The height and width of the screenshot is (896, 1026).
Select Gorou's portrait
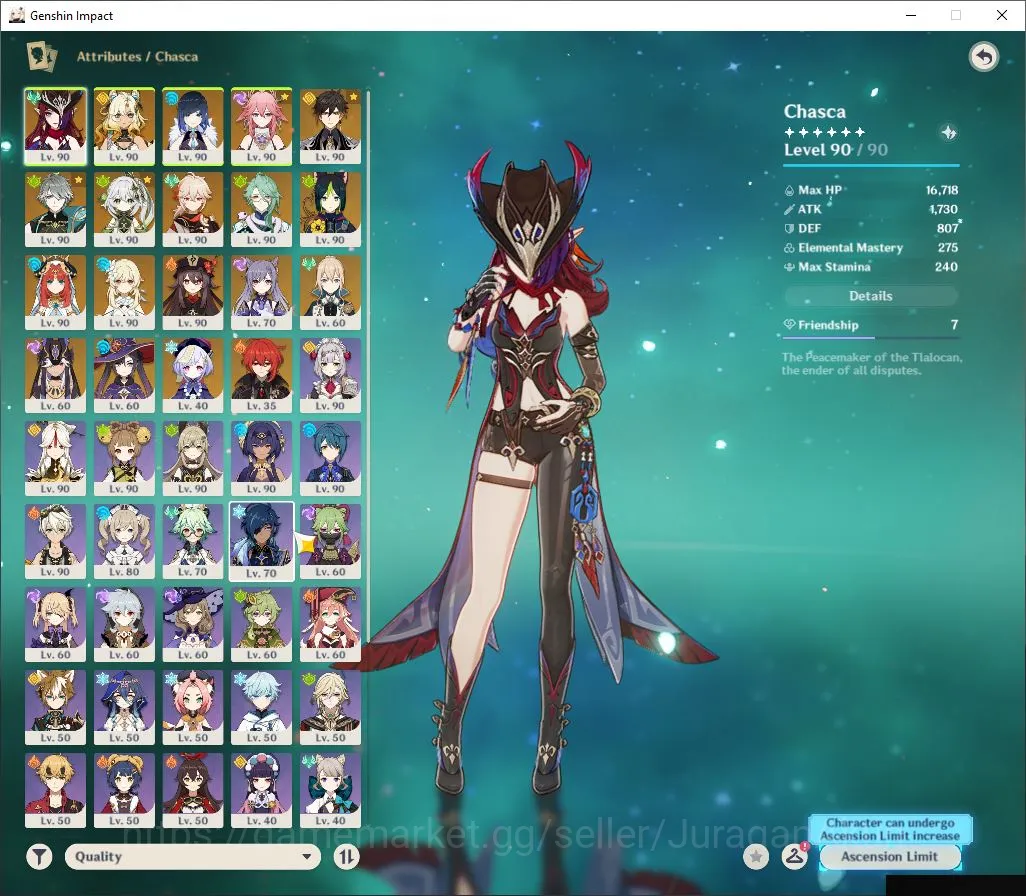(56, 708)
